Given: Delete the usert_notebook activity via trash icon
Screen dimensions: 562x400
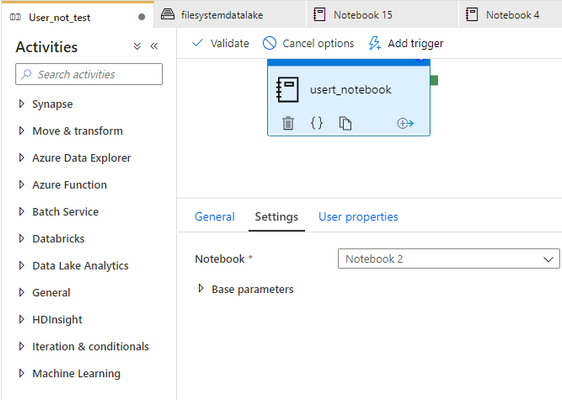Looking at the screenshot, I should tap(288, 123).
